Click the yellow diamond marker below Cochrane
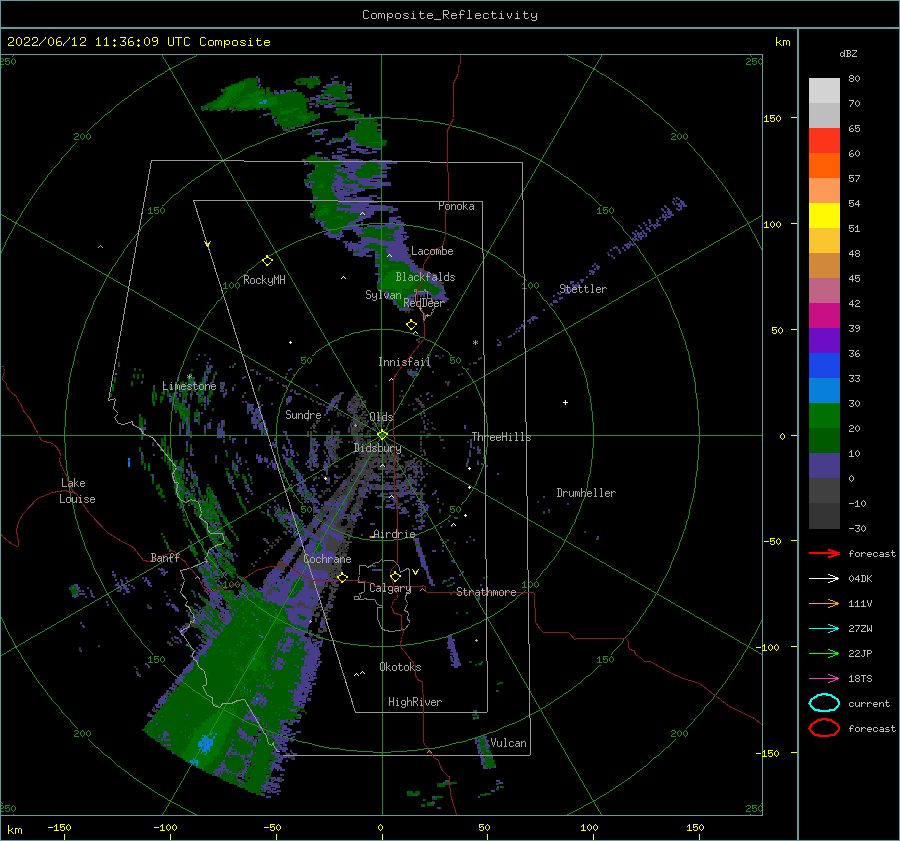This screenshot has height=841, width=900. 342,577
